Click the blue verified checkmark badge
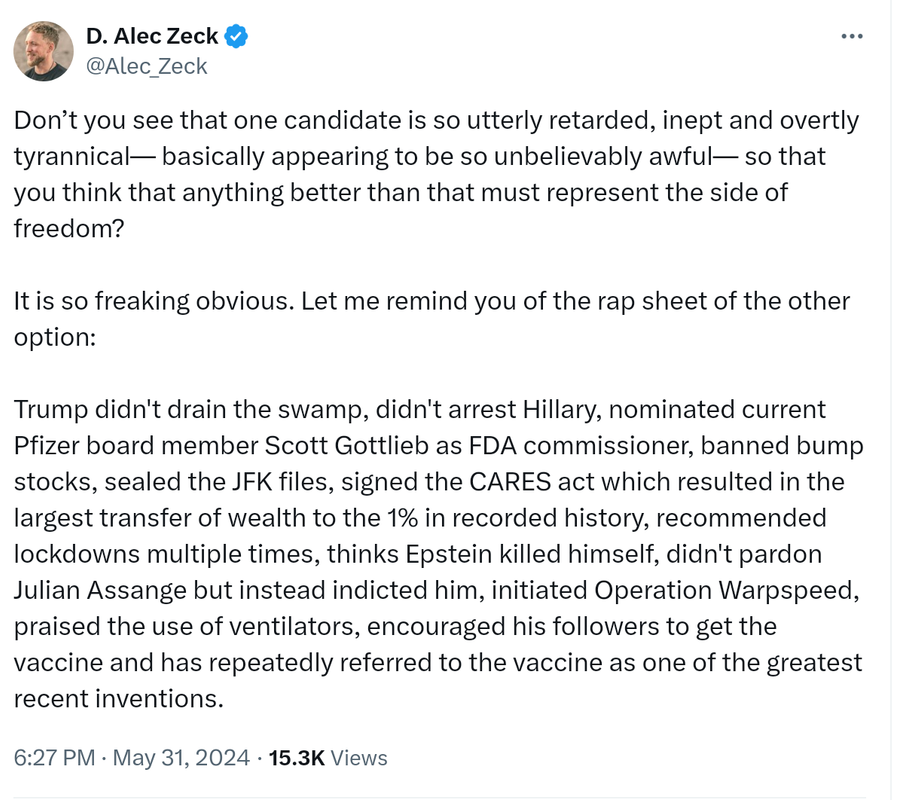 click(x=236, y=36)
